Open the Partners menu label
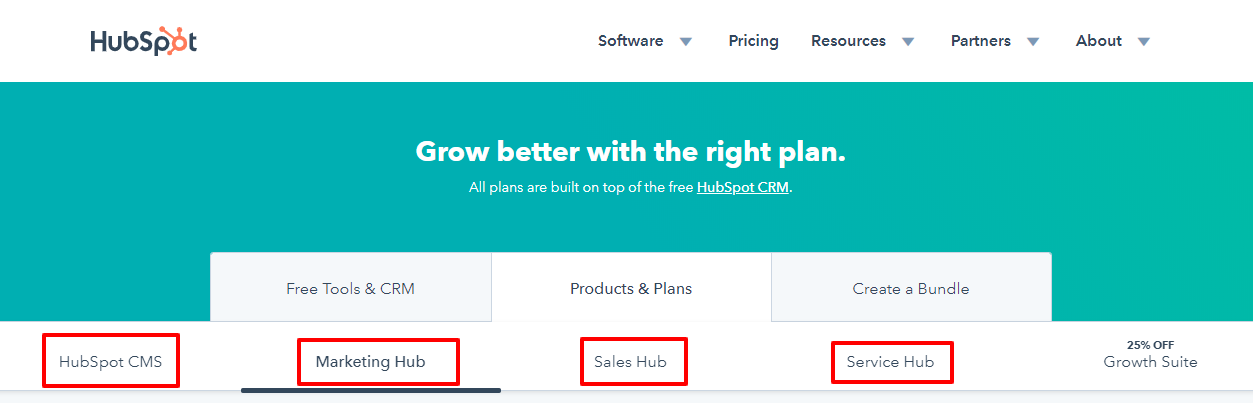The width and height of the screenshot is (1253, 403). pyautogui.click(x=981, y=41)
